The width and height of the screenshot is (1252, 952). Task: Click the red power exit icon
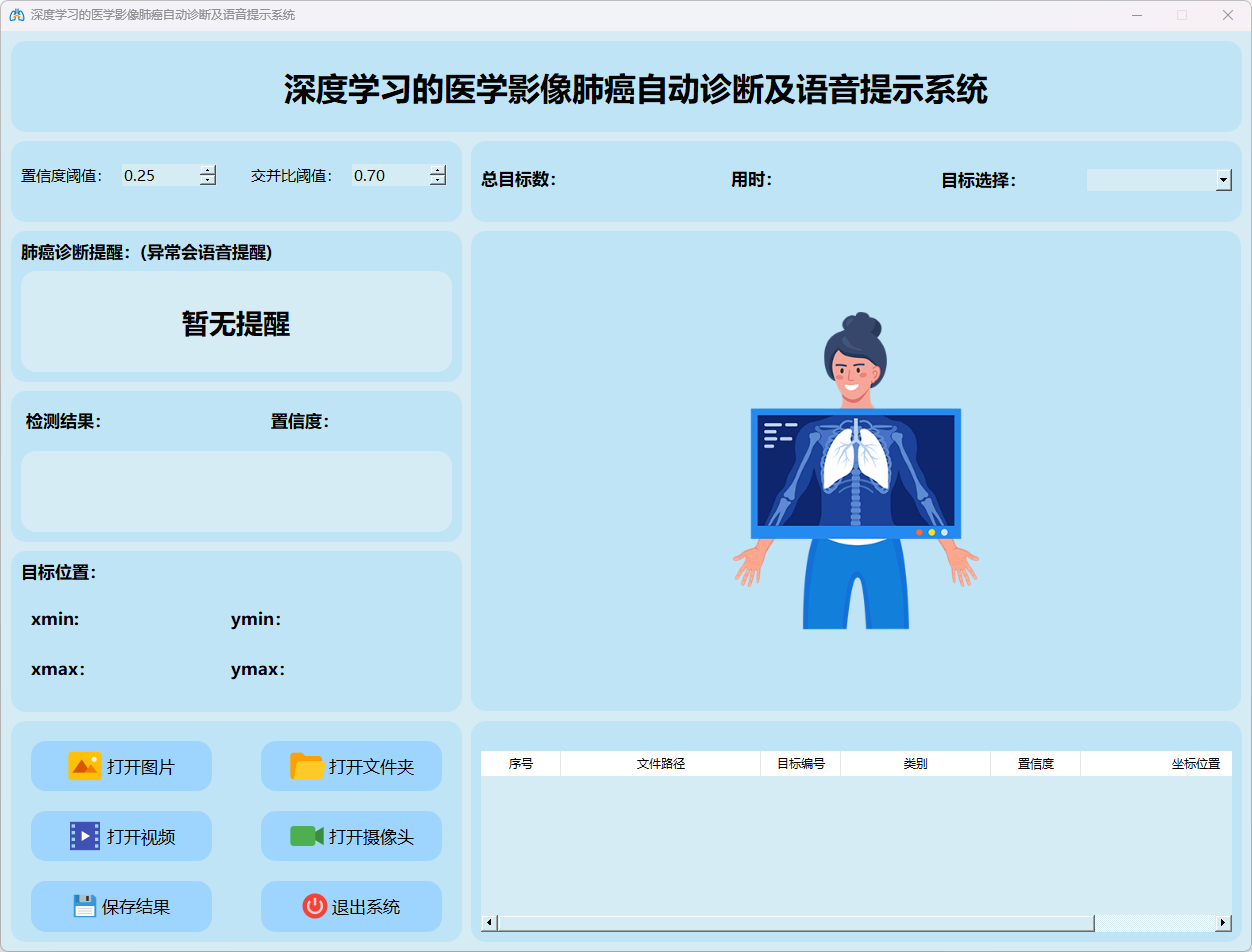click(x=314, y=906)
